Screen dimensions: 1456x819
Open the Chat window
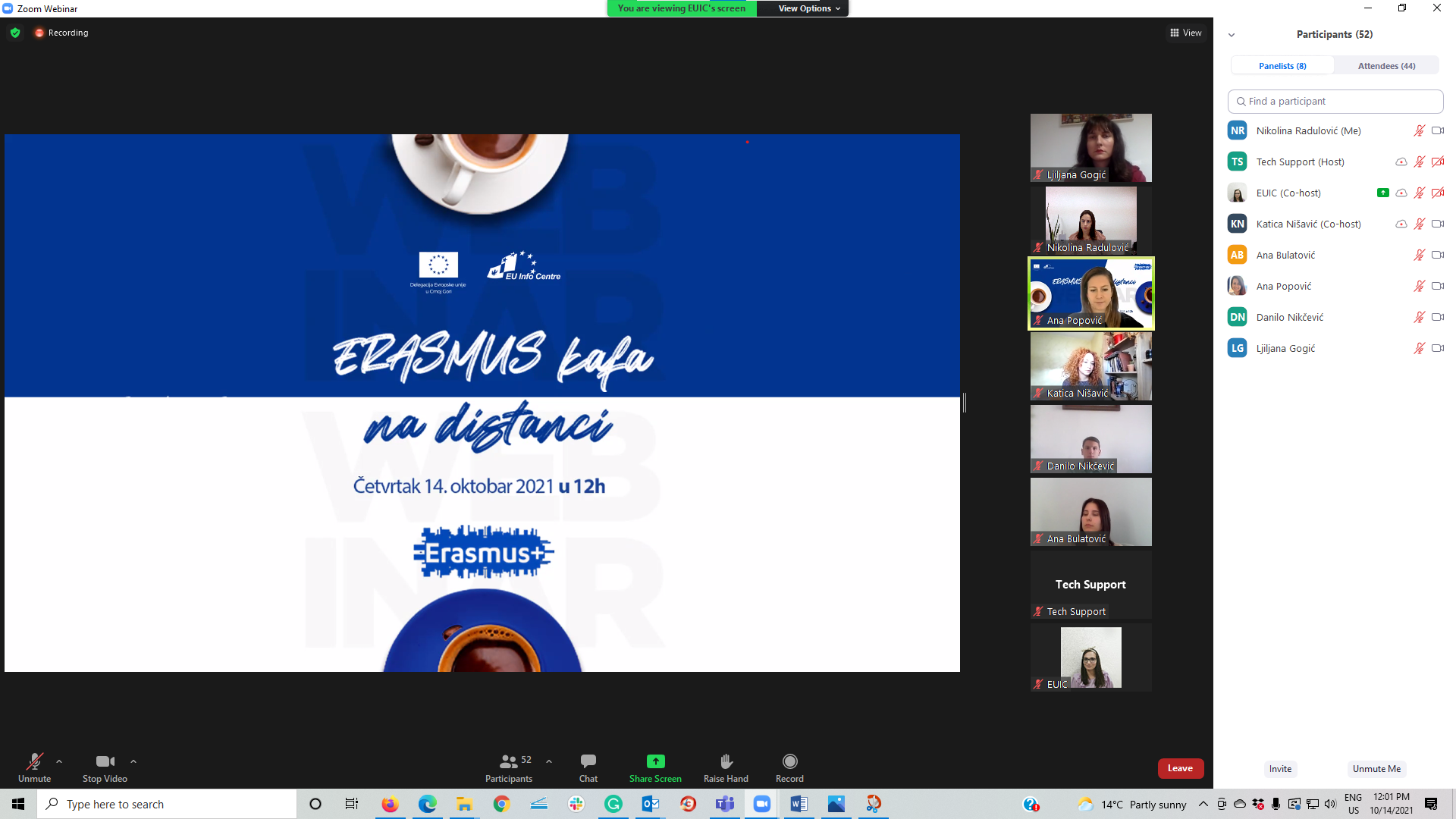(588, 767)
